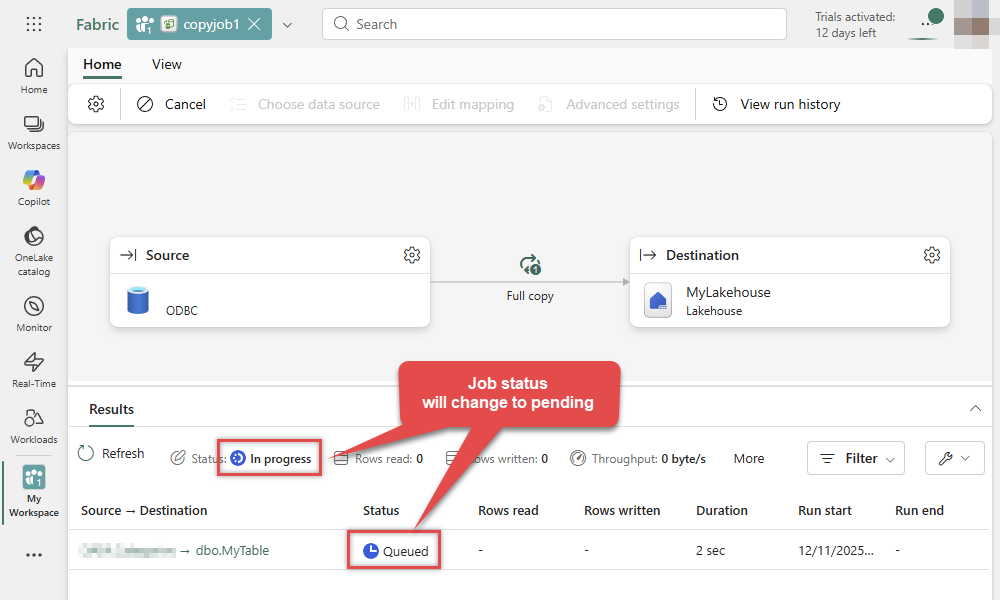Screen dimensions: 1000x600
Task: Go to My Workspace
Action: 33,490
